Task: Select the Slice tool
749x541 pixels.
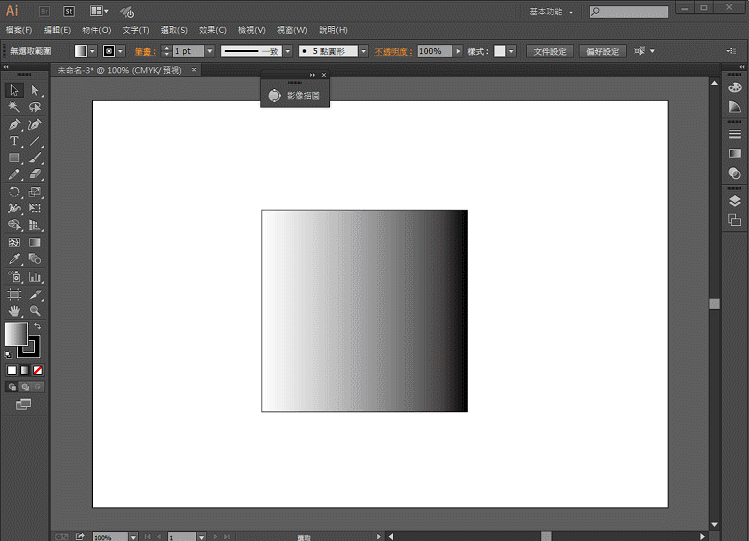Action: pyautogui.click(x=35, y=294)
